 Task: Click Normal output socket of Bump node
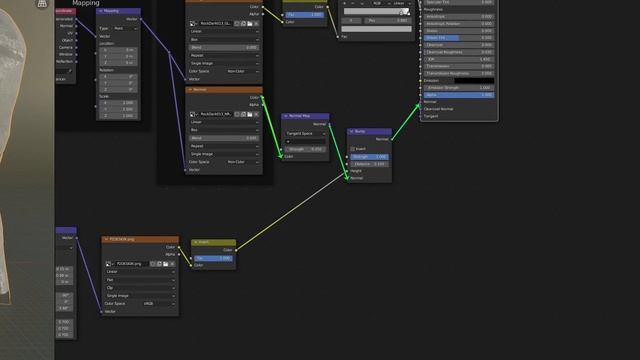tap(391, 139)
